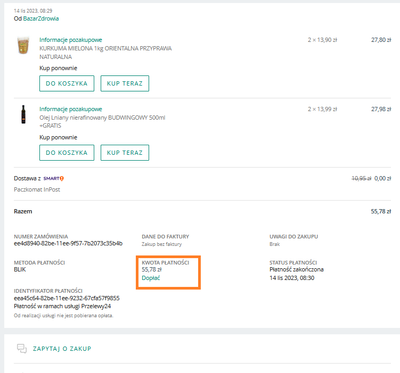This screenshot has height=373, width=400.
Task: Click the Razem total amount 55,78 zł
Action: pyautogui.click(x=381, y=212)
